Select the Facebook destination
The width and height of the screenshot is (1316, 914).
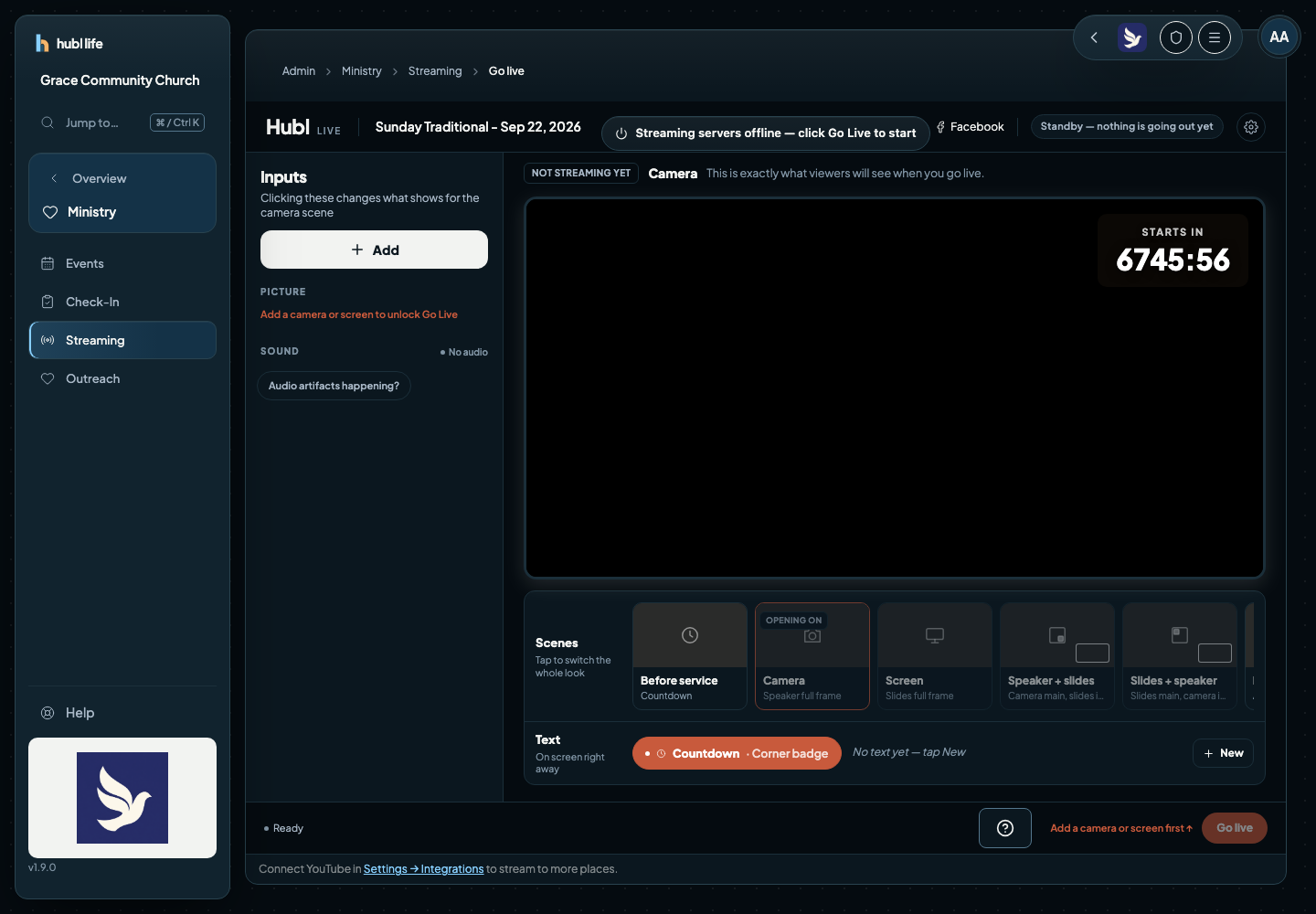(971, 127)
